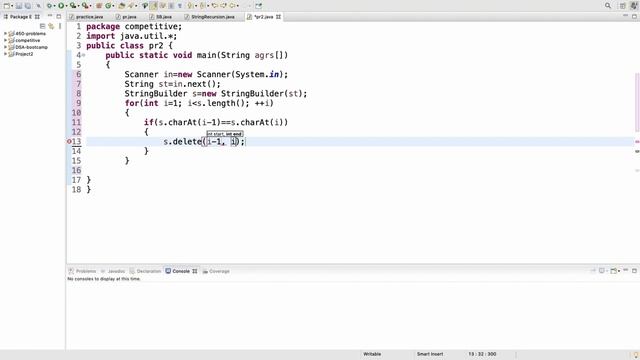Select the Java perspective icon
The width and height of the screenshot is (640, 360).
coord(634,5)
